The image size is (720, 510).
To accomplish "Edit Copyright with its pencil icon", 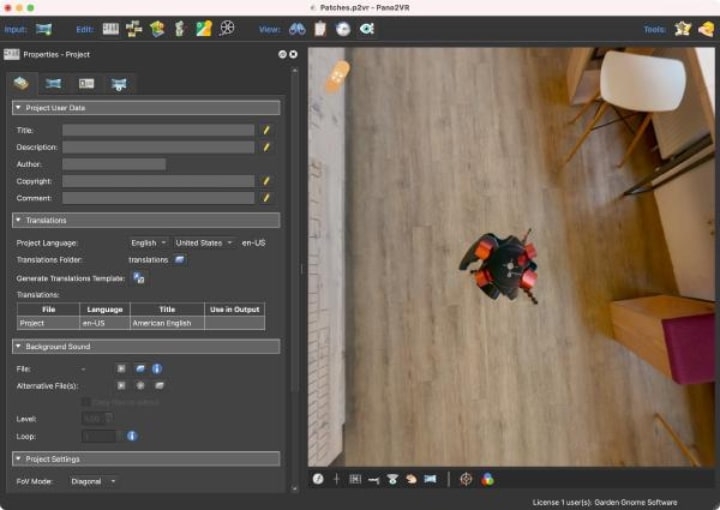I will click(266, 181).
